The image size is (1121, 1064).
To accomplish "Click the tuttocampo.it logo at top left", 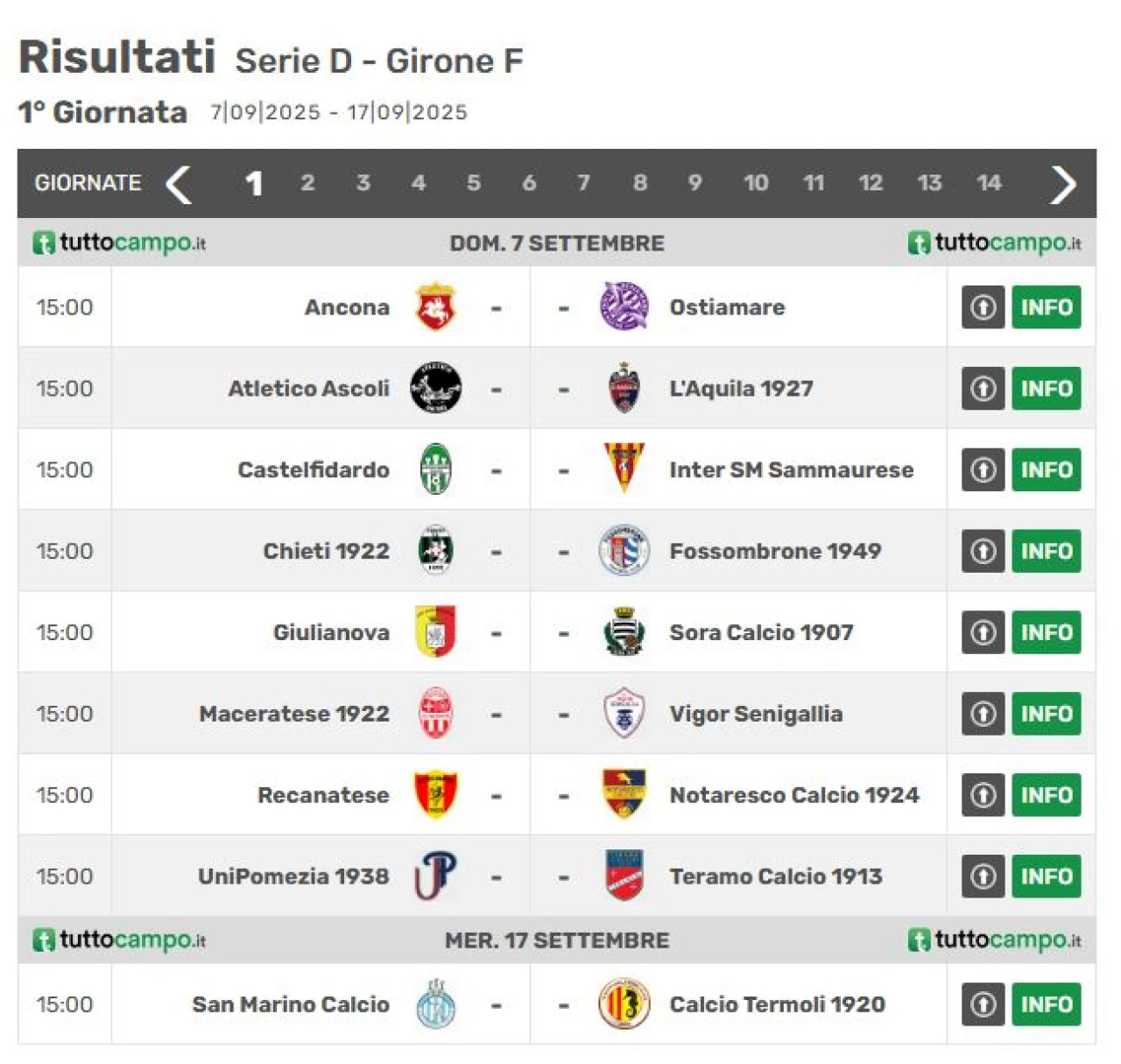I will click(119, 243).
